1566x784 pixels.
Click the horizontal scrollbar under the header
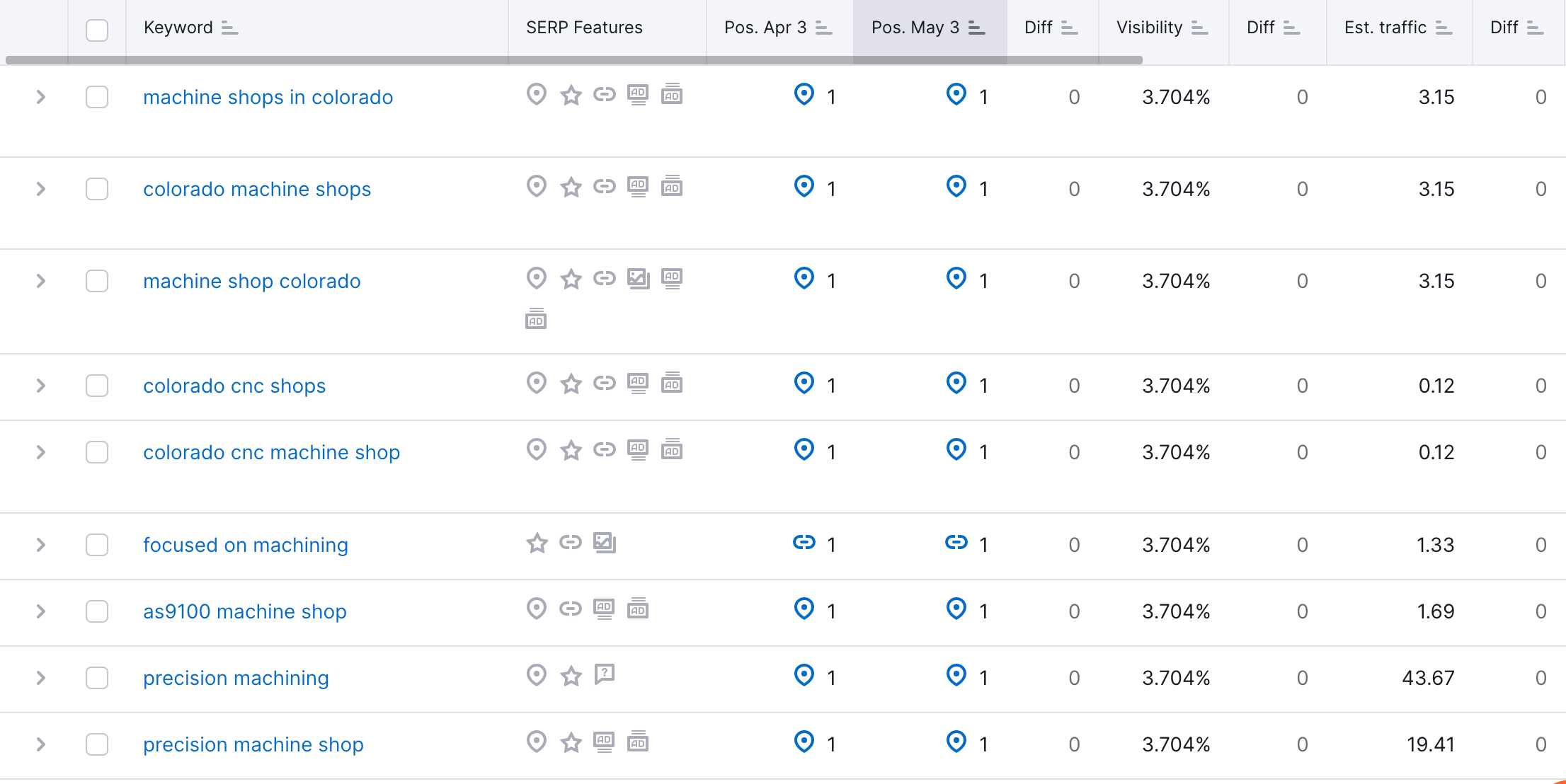point(573,60)
